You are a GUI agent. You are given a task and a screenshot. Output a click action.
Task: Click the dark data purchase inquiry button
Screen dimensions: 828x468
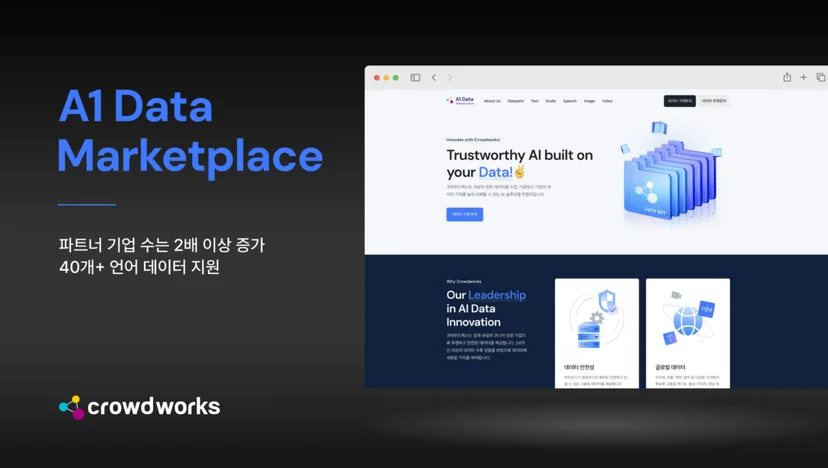pyautogui.click(x=680, y=101)
